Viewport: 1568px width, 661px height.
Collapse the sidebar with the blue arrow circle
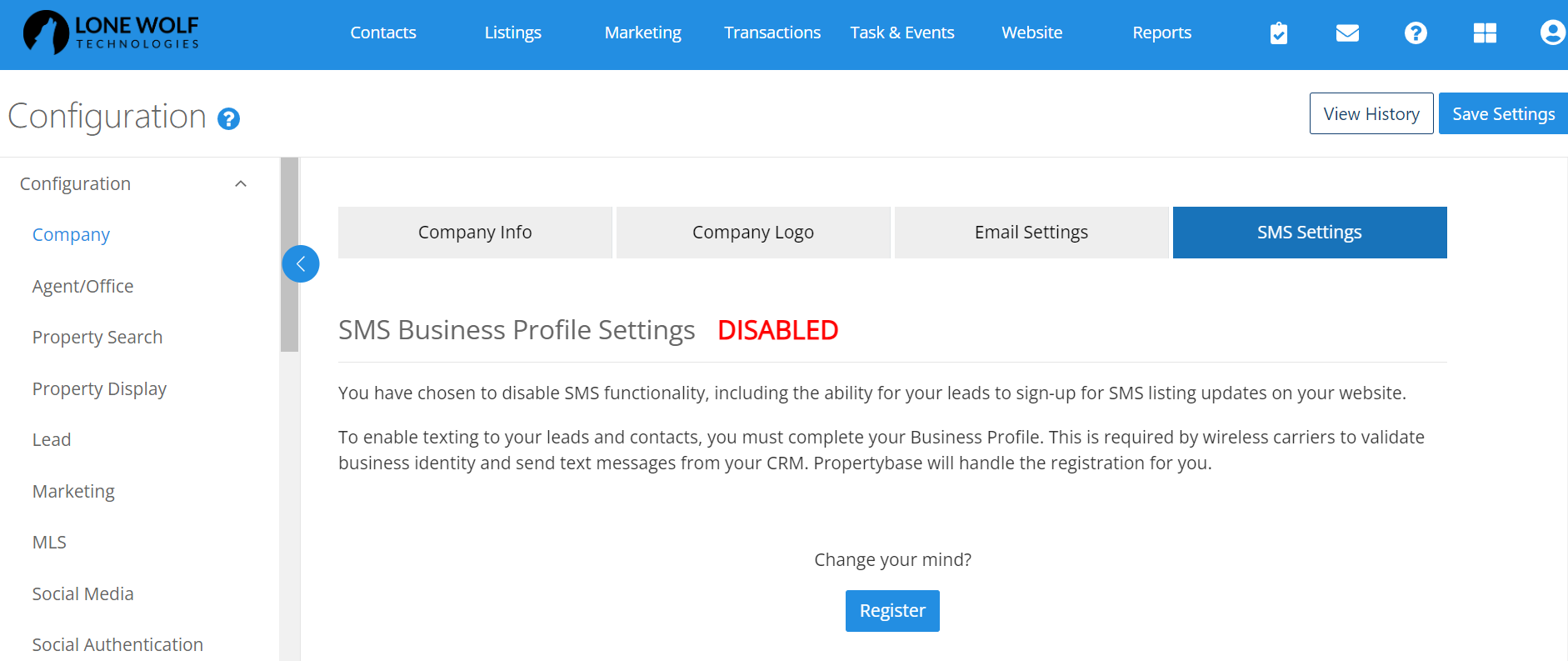pyautogui.click(x=301, y=263)
